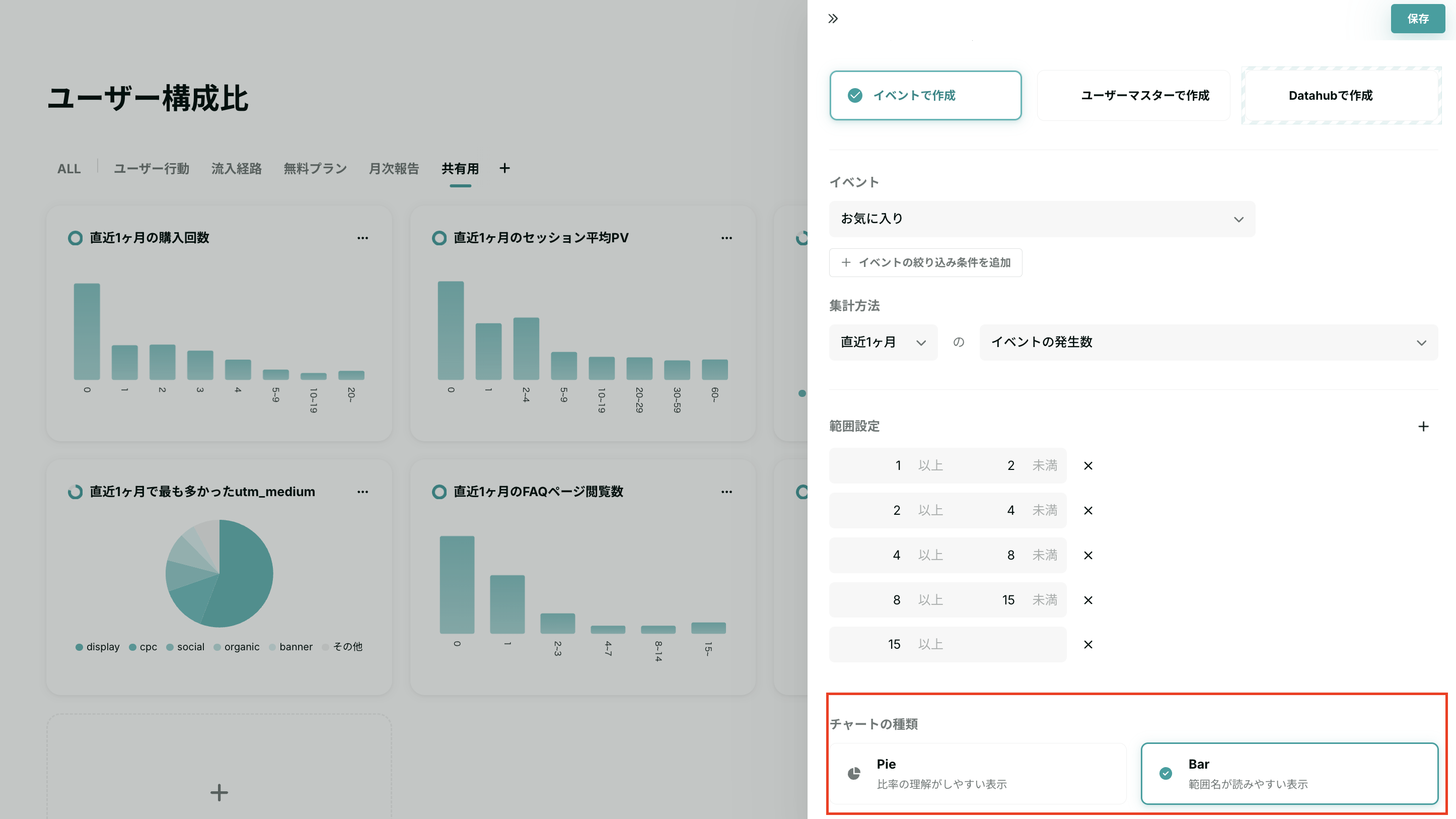The height and width of the screenshot is (819, 1456).
Task: Click the その他 legend entry
Action: [342, 647]
